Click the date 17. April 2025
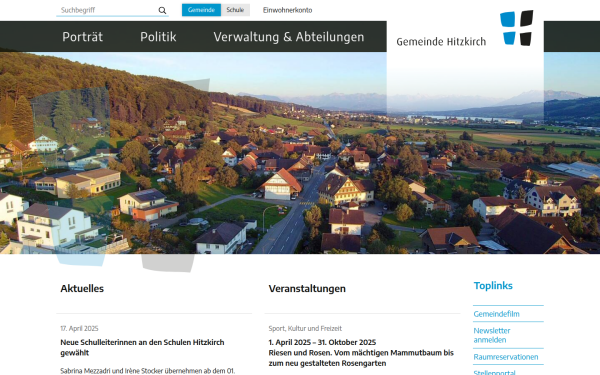The height and width of the screenshot is (375, 600). coord(79,328)
